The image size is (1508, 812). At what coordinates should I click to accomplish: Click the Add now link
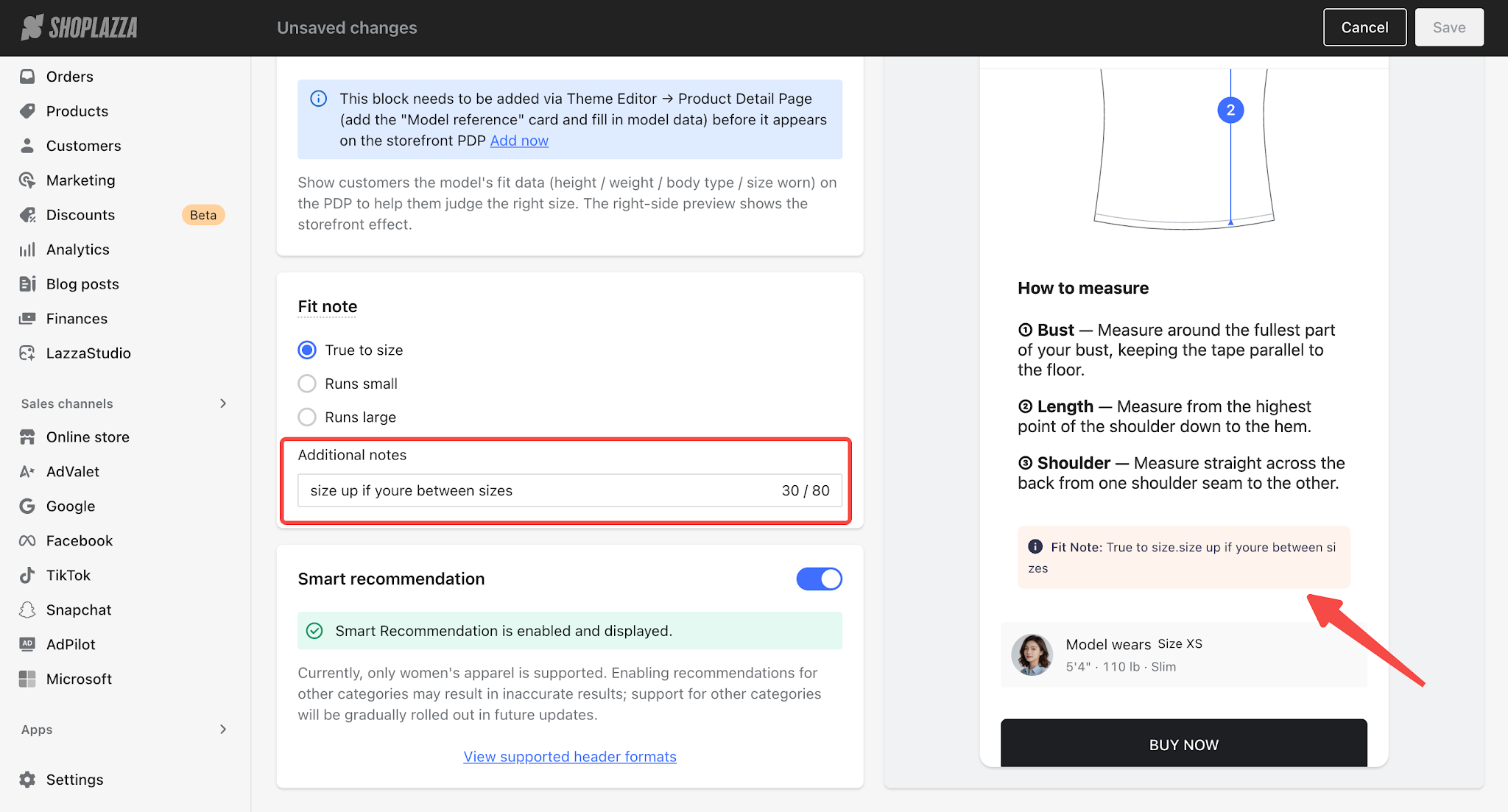tap(519, 141)
